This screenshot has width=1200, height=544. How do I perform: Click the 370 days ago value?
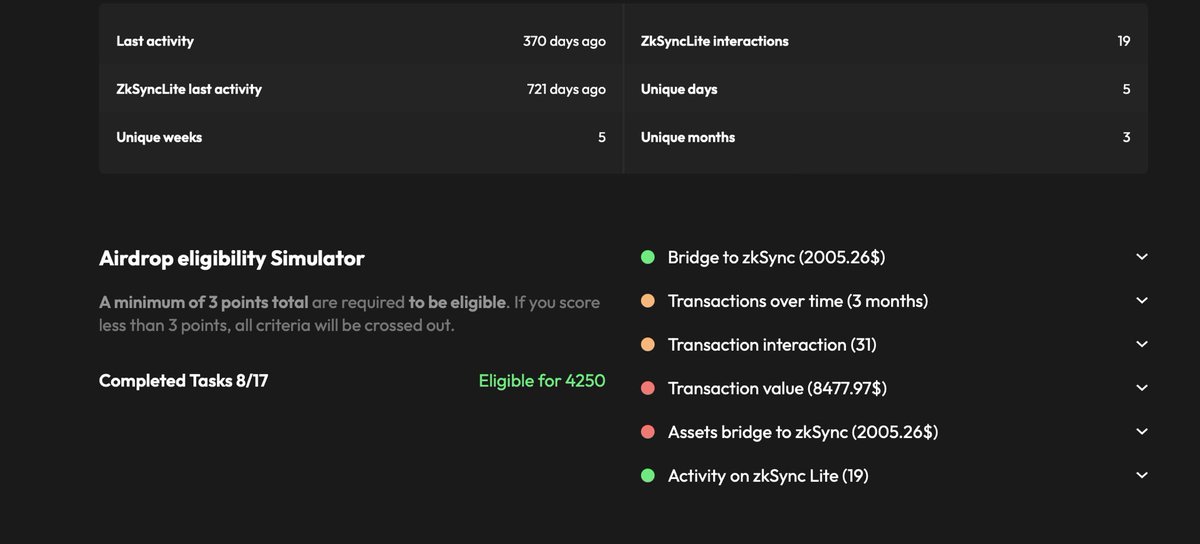click(564, 42)
